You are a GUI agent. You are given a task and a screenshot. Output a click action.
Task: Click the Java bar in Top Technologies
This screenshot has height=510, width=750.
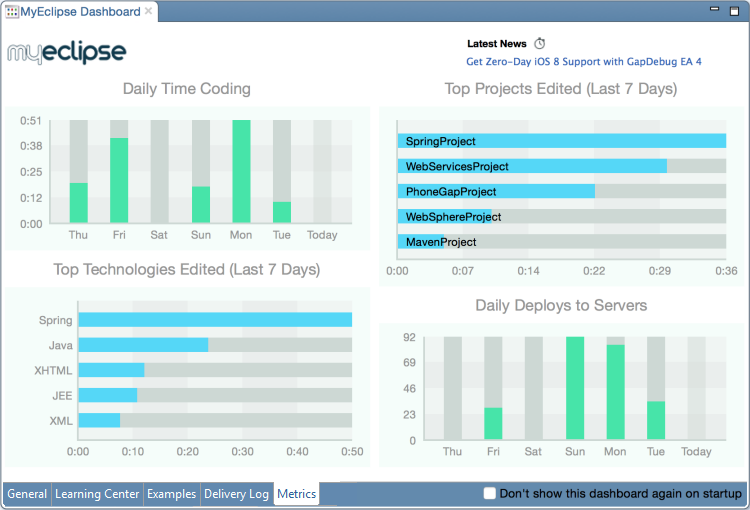[143, 345]
